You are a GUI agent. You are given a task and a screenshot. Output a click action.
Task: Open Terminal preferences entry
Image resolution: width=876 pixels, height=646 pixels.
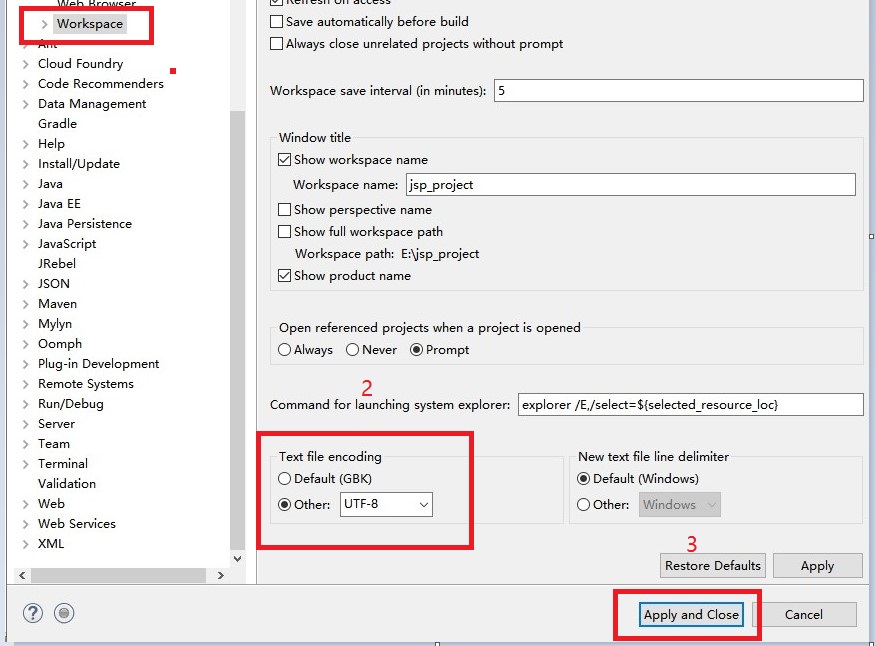pos(63,464)
